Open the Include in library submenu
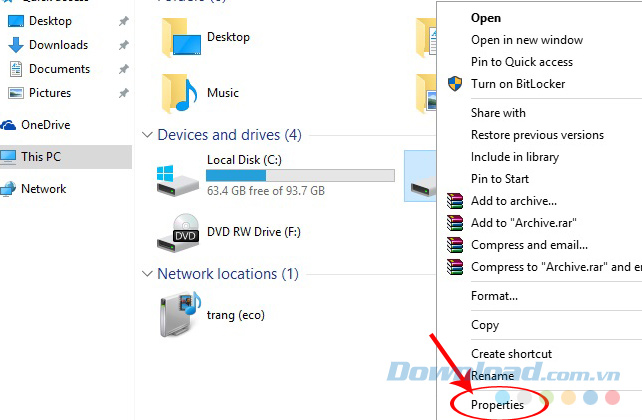The image size is (642, 420). (515, 157)
